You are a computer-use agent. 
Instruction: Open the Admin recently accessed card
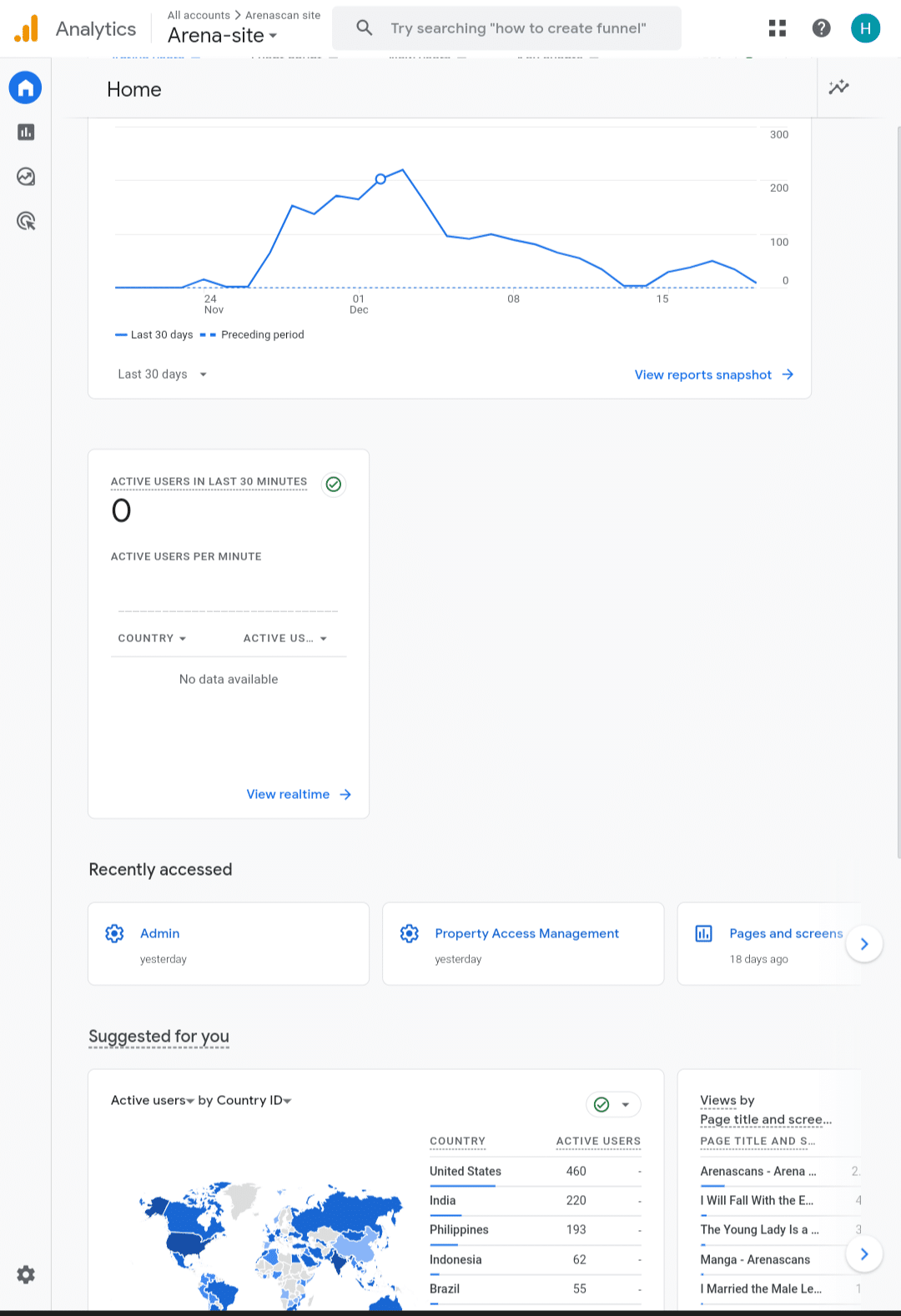pos(229,944)
